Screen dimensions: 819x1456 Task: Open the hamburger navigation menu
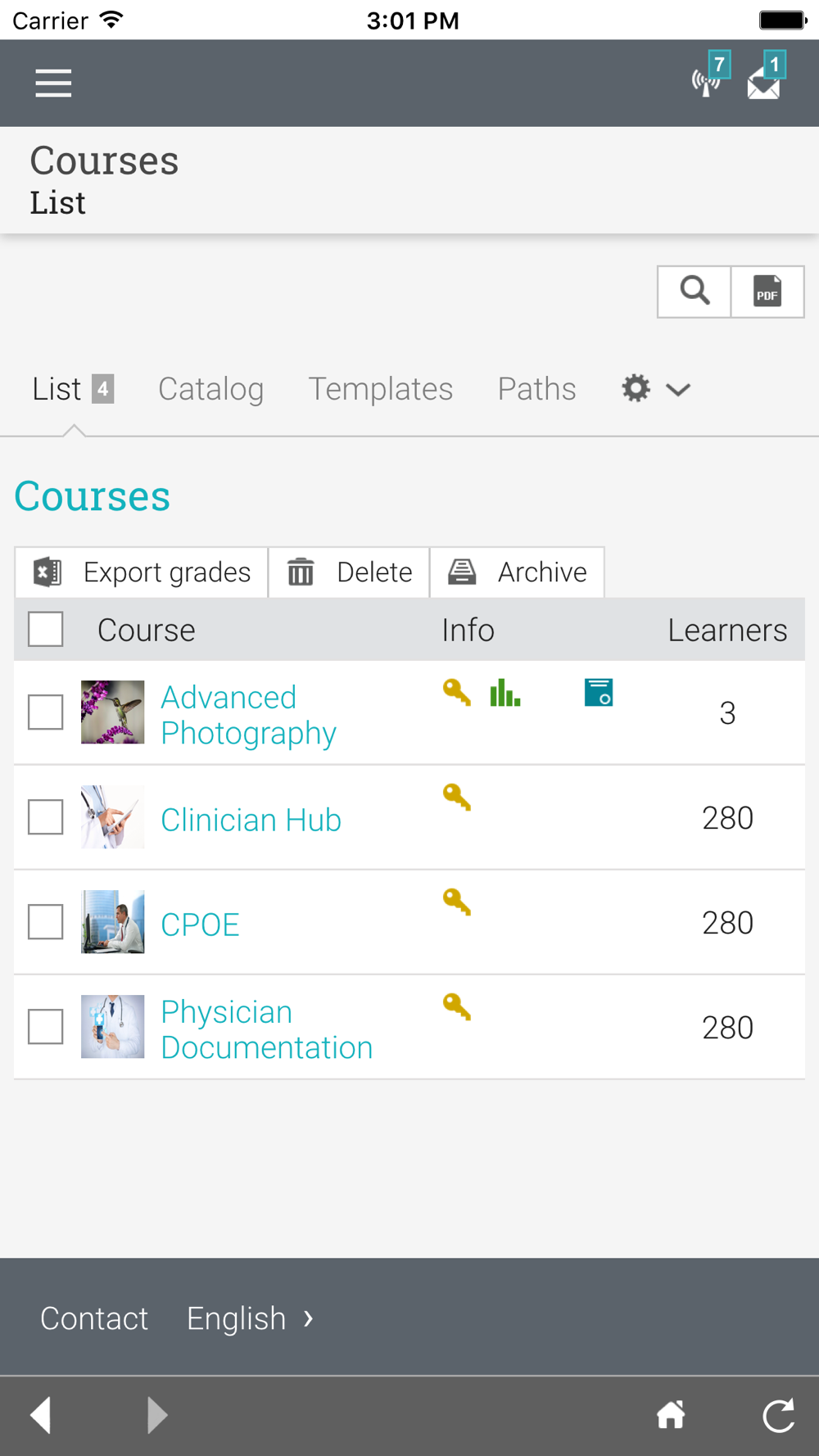tap(53, 84)
